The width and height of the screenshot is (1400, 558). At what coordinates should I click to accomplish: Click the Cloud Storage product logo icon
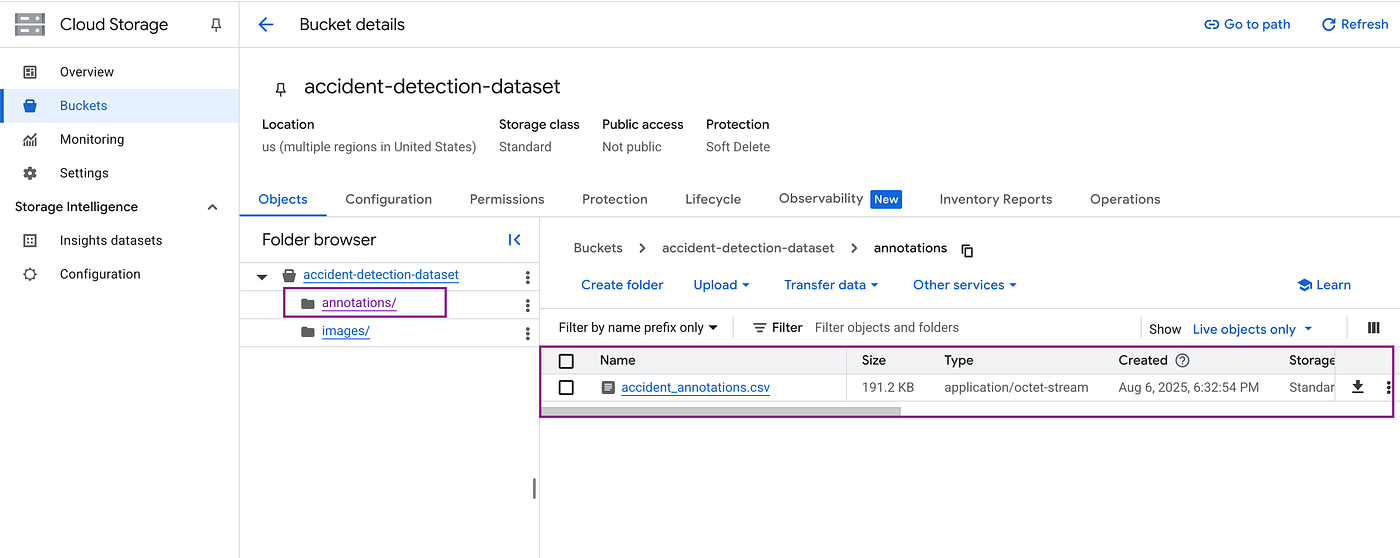tap(30, 24)
